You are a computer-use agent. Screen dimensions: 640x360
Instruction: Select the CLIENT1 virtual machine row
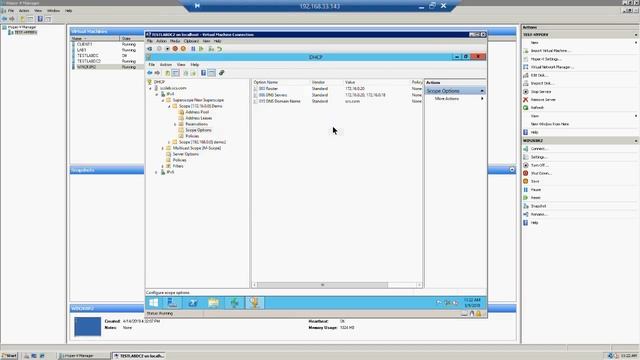tap(107, 44)
